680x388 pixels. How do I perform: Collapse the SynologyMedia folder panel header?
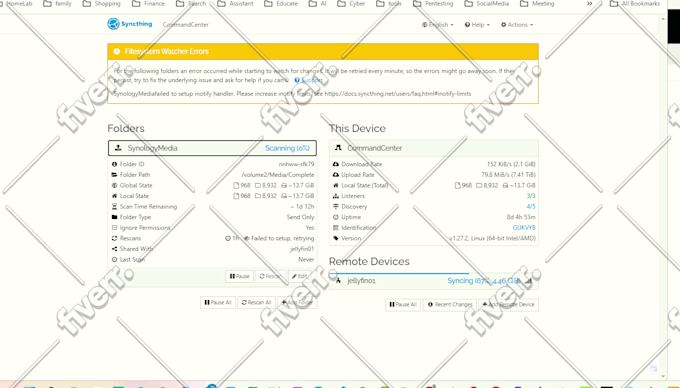click(212, 148)
